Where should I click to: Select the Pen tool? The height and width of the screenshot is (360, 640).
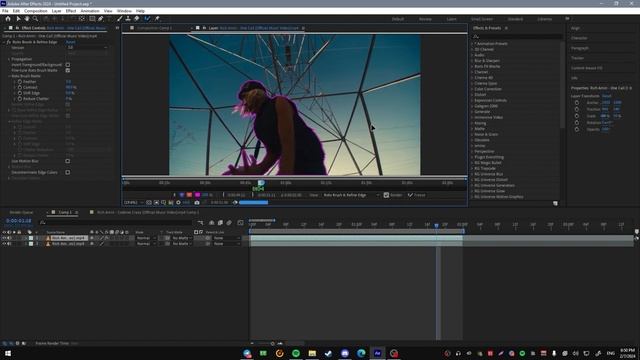pyautogui.click(x=100, y=19)
